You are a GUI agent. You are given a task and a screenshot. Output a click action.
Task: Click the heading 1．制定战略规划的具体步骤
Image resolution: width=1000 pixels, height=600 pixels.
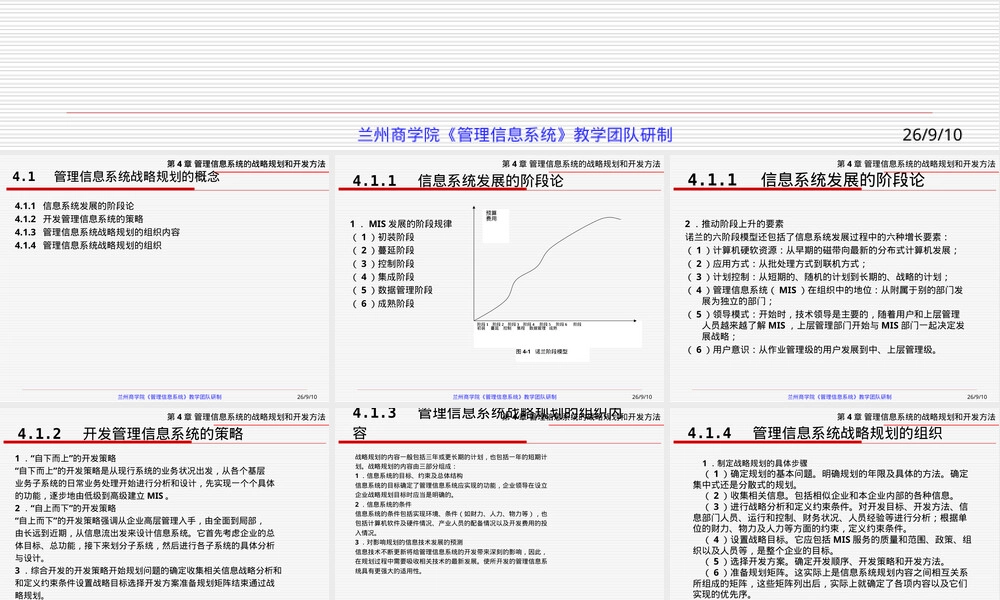[755, 463]
